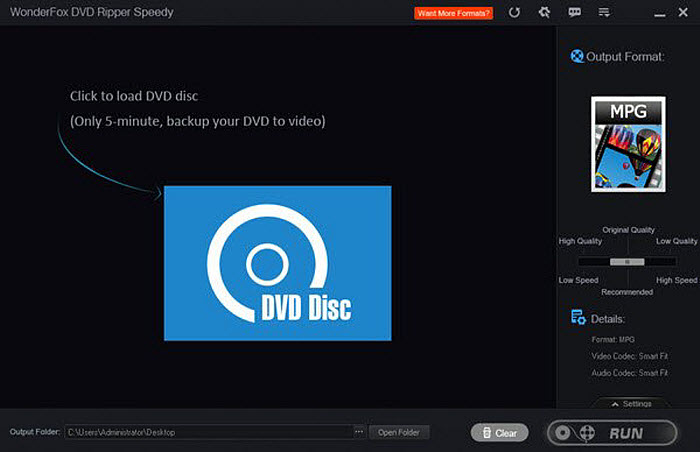Click the 'Details:' heading
Viewport: 700px width, 452px height.
click(x=608, y=319)
